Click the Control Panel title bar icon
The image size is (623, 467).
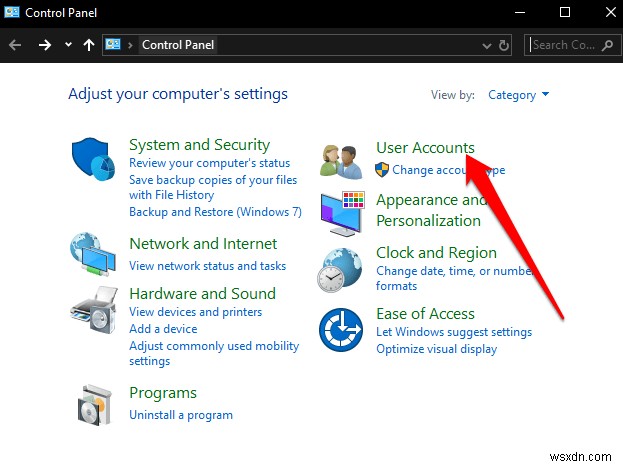[x=12, y=12]
